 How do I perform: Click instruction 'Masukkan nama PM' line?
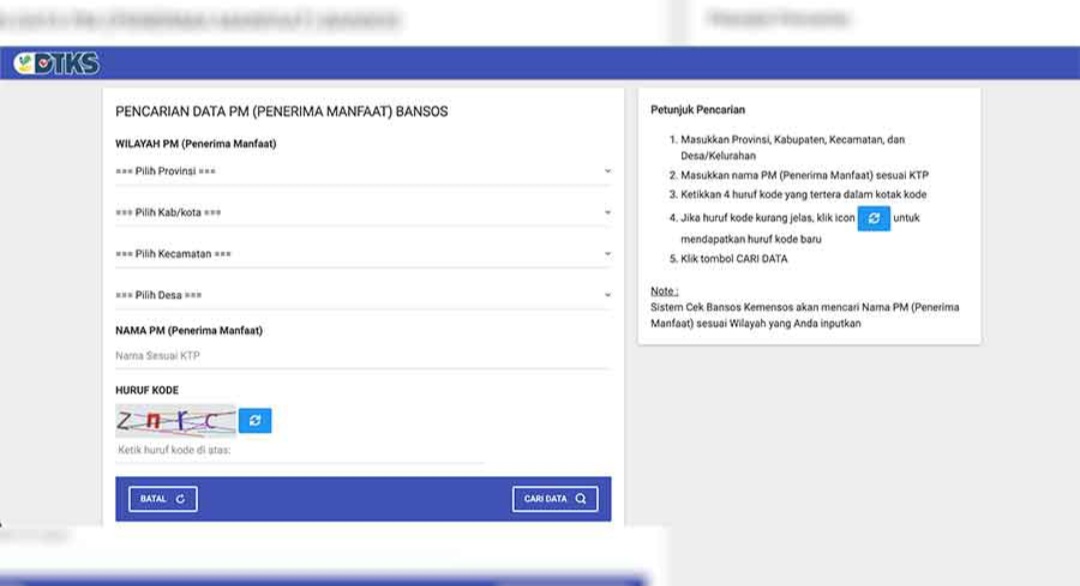pos(804,176)
